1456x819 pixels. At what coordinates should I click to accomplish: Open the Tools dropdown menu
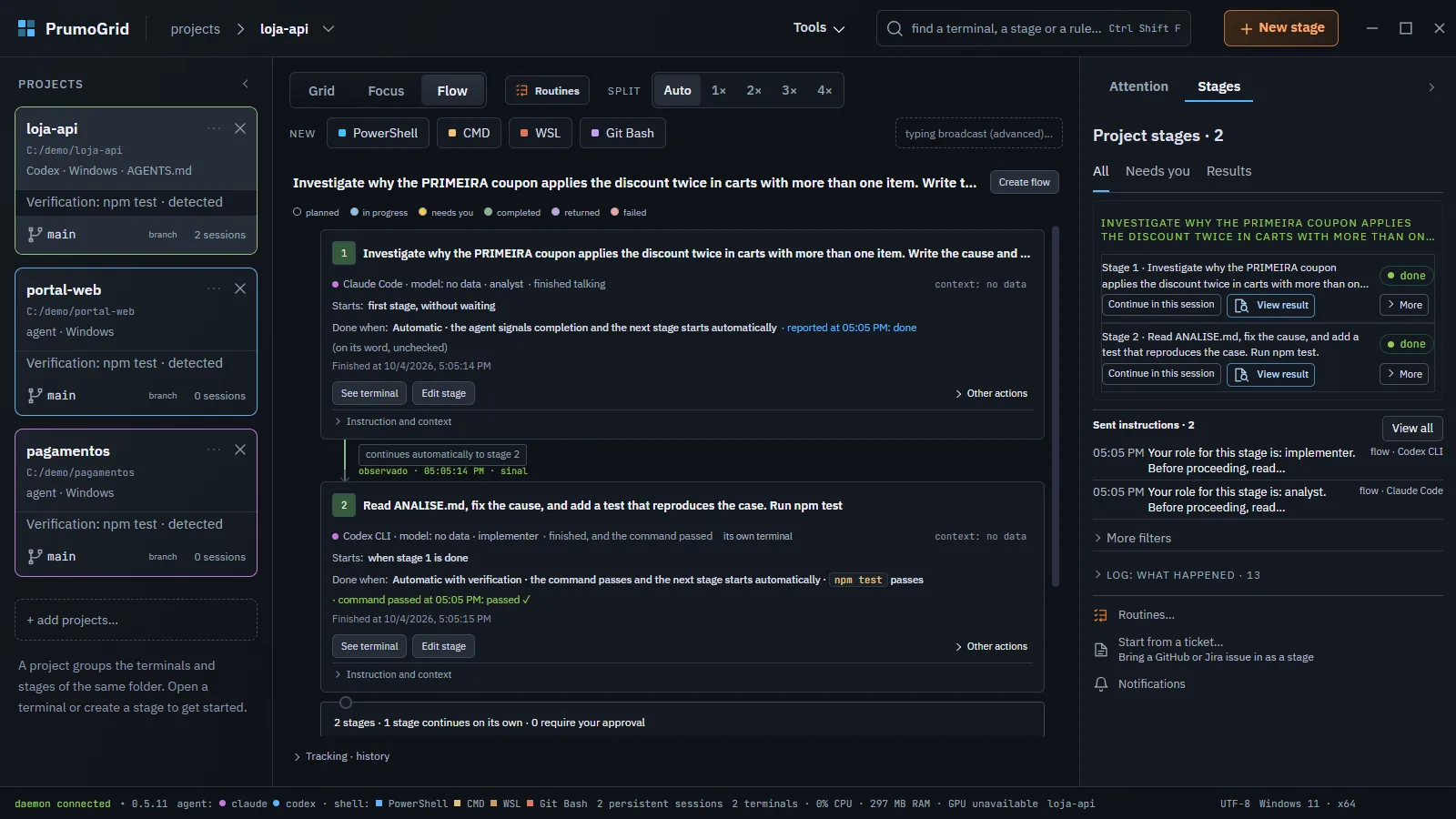[x=819, y=28]
